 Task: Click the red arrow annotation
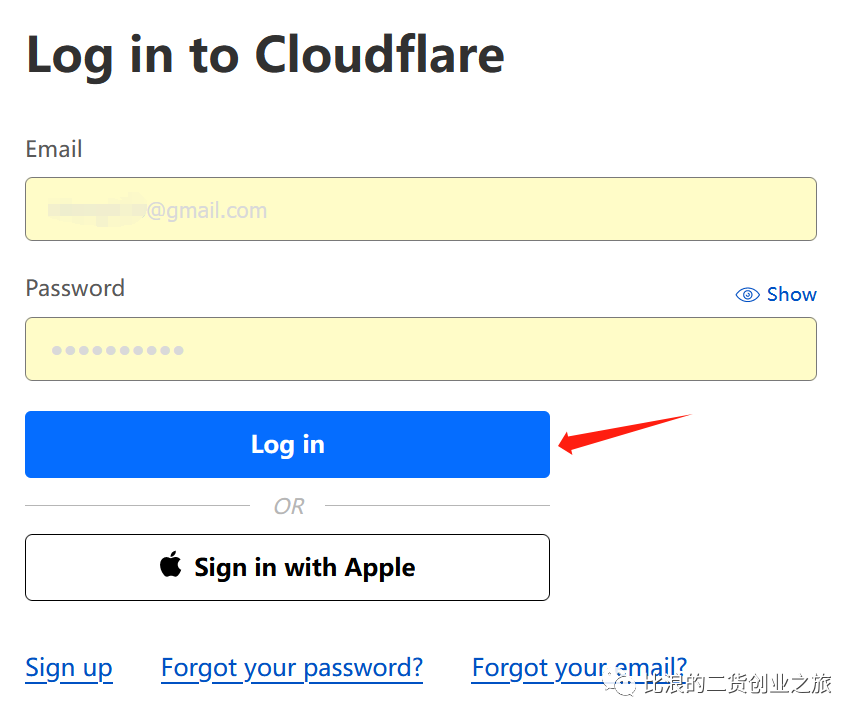(x=625, y=433)
